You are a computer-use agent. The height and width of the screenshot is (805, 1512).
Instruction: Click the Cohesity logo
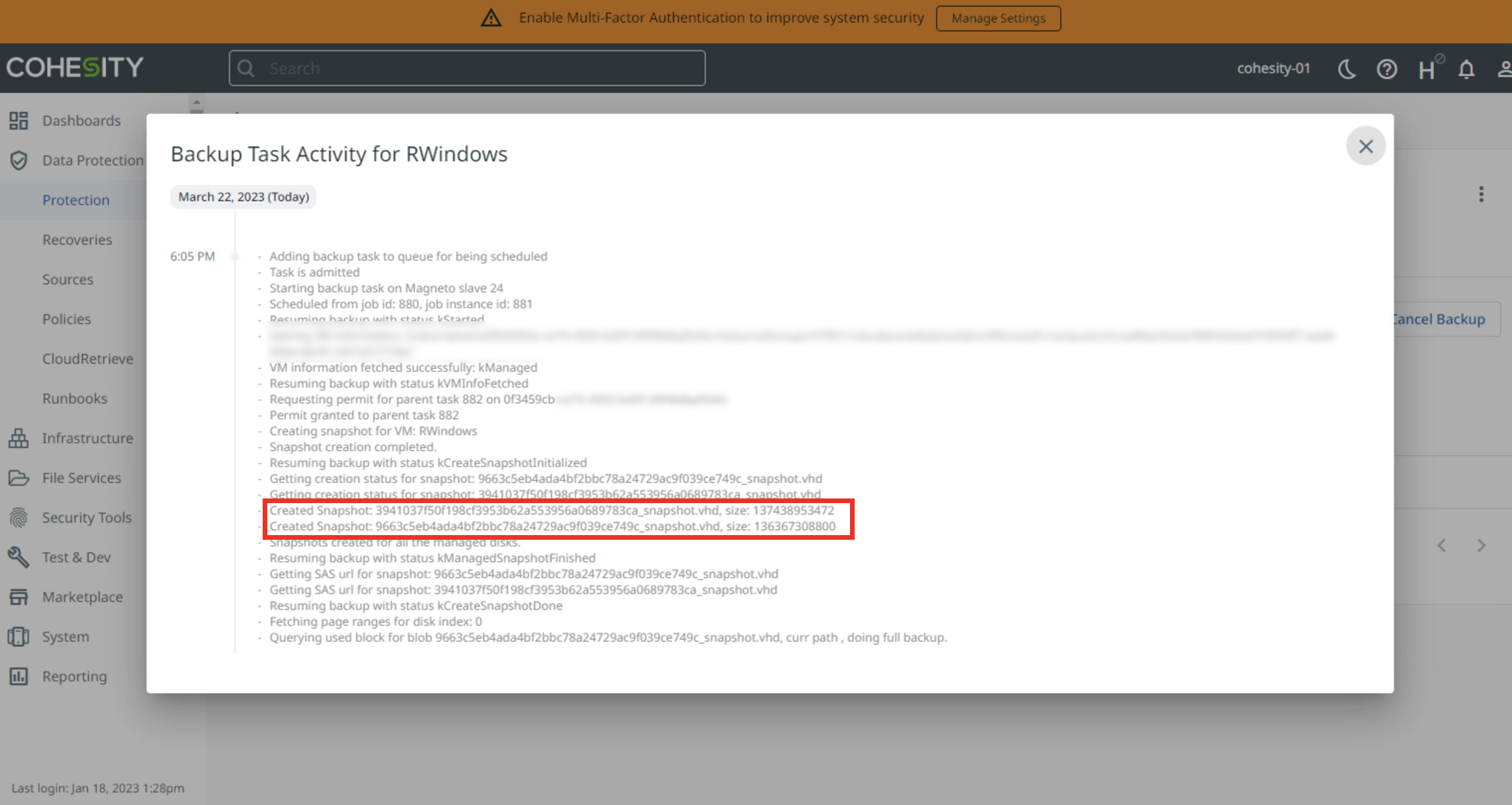pos(75,67)
